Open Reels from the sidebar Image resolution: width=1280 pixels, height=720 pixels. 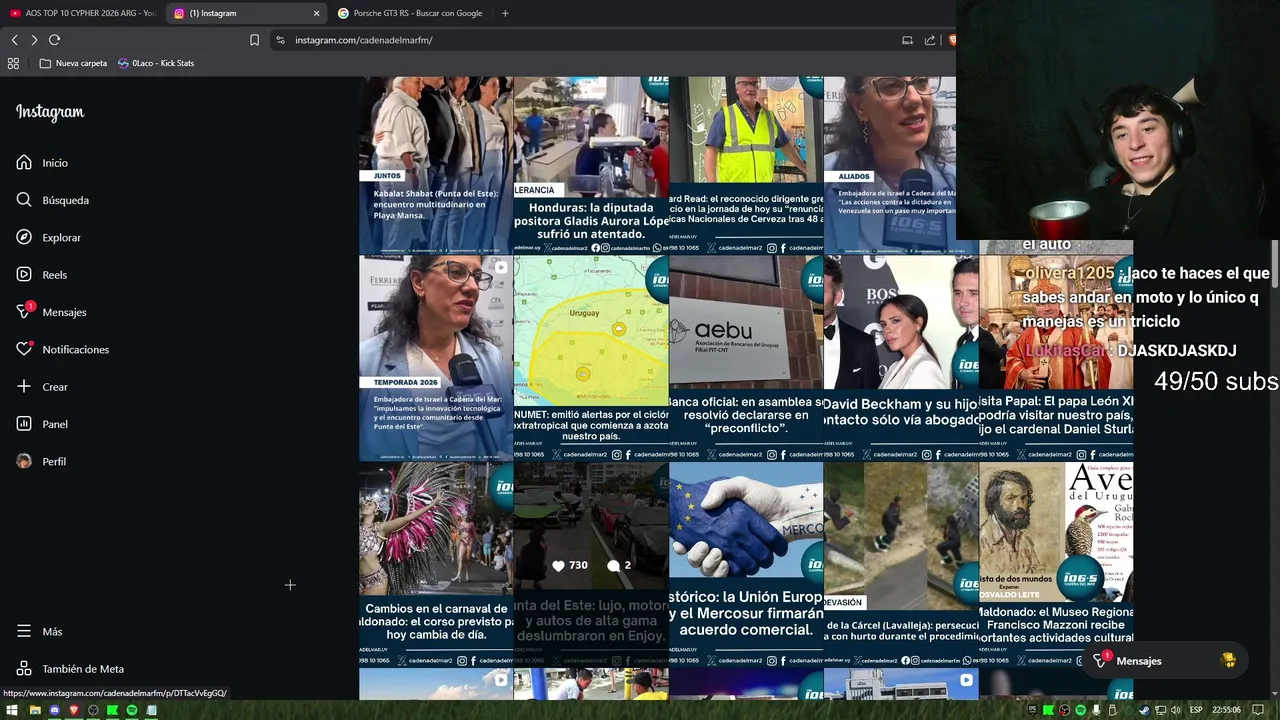pyautogui.click(x=41, y=275)
